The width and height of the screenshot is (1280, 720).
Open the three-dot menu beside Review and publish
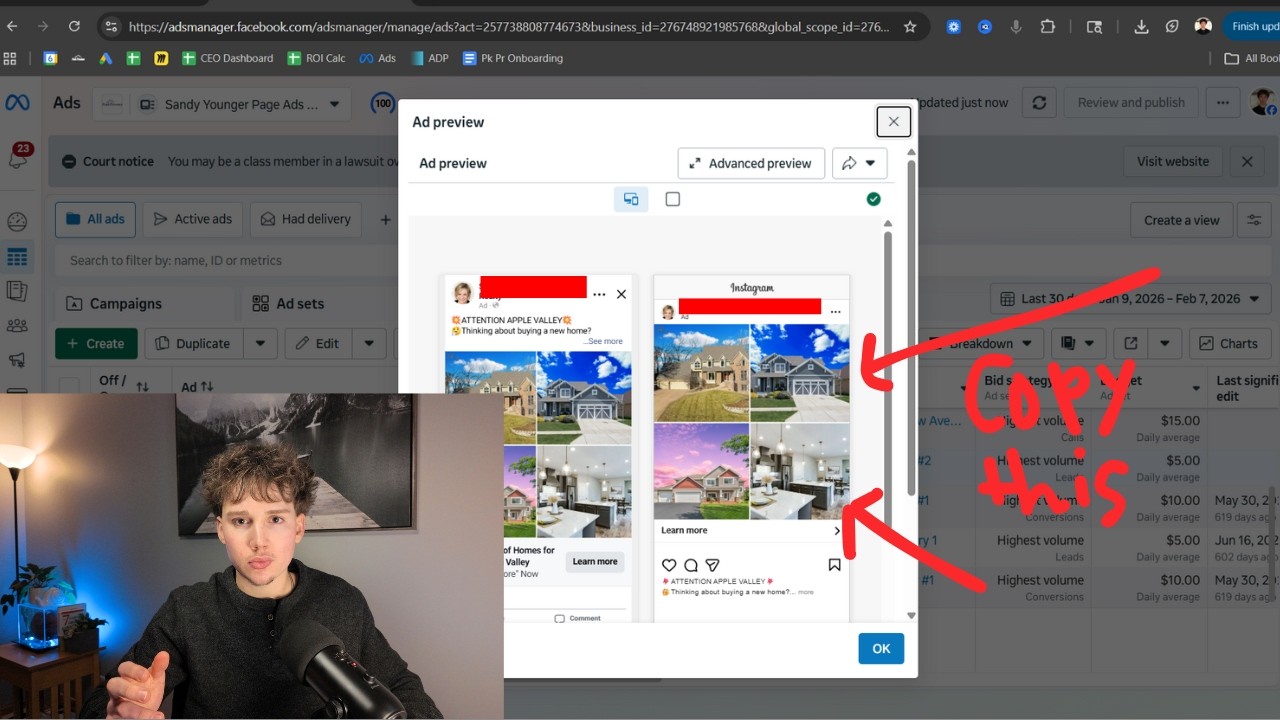1222,102
